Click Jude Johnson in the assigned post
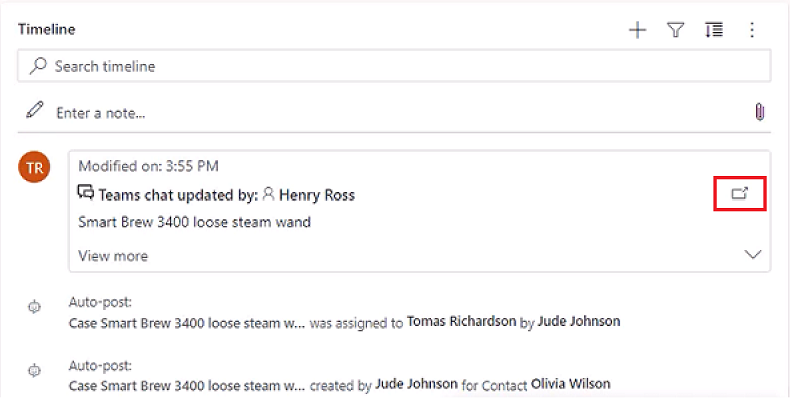The width and height of the screenshot is (790, 400). point(578,322)
